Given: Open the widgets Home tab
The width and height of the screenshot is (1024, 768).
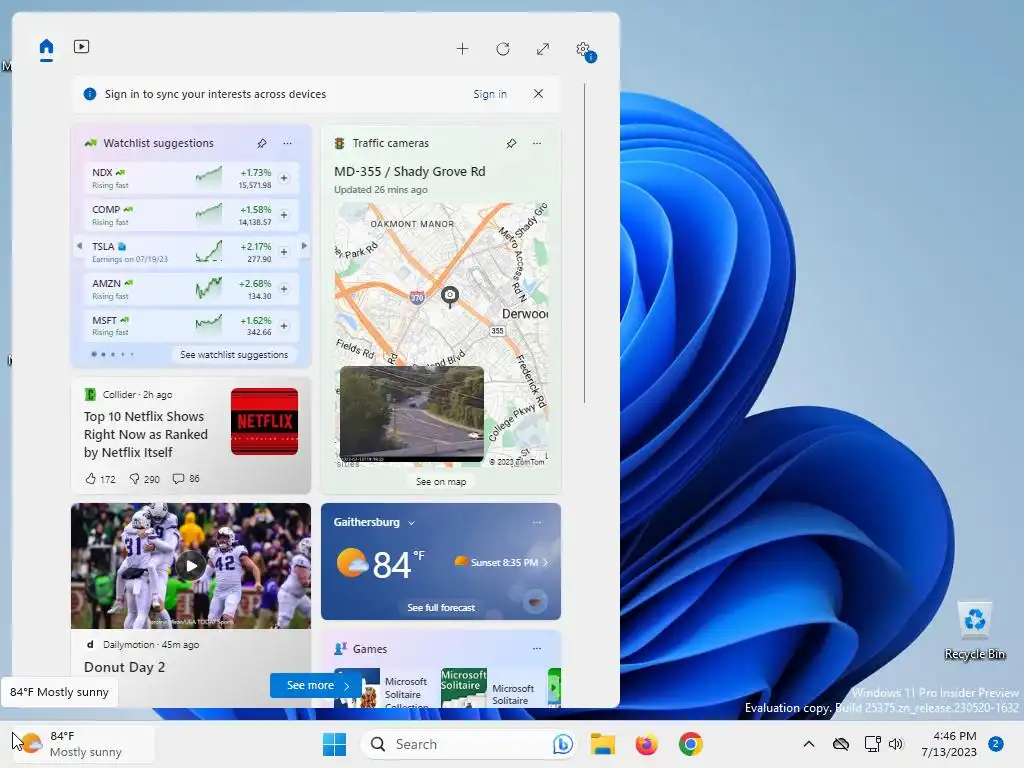Looking at the screenshot, I should click(46, 48).
